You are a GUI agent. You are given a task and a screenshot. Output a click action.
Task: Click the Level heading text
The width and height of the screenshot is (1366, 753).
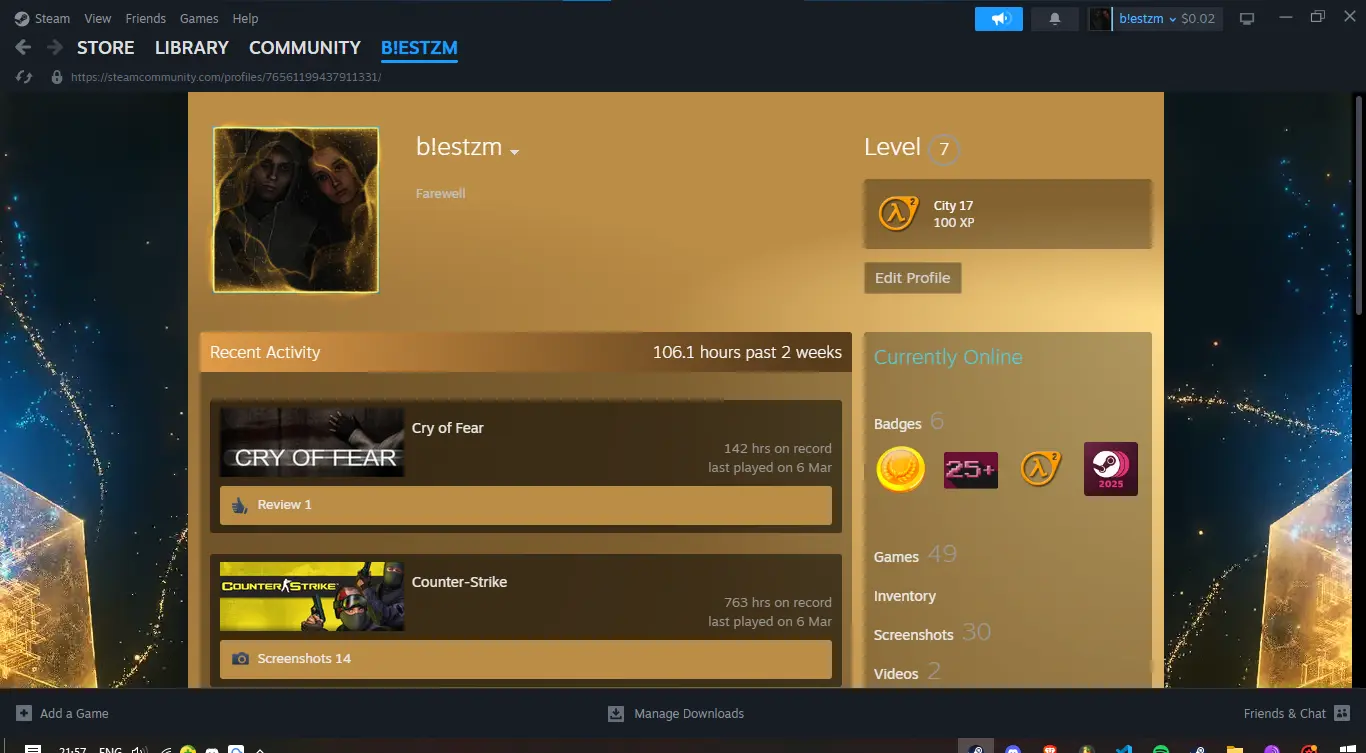[x=892, y=148]
